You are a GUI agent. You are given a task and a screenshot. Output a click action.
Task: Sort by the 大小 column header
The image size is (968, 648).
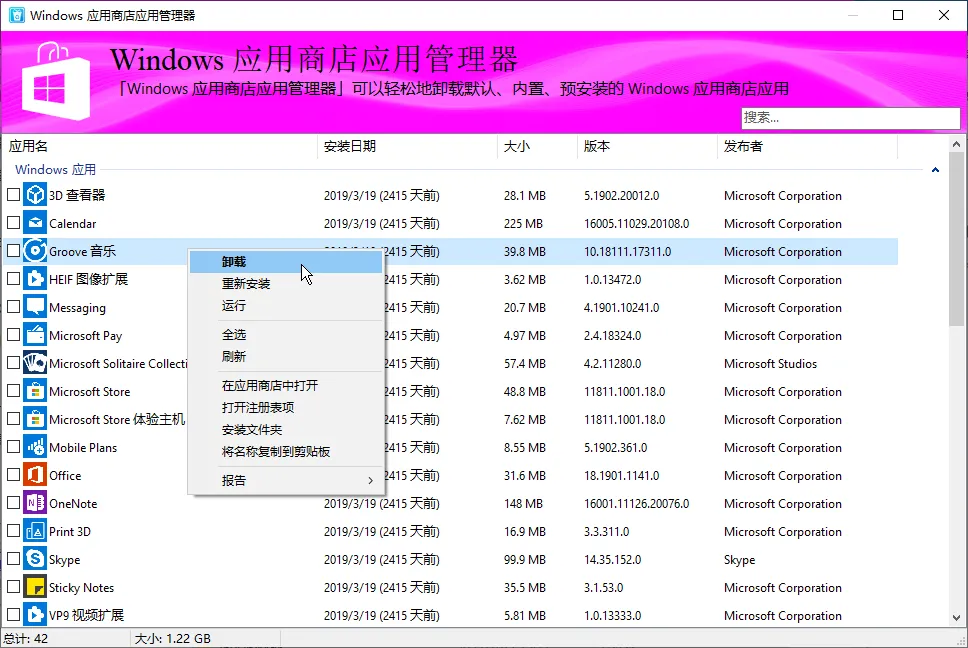[x=537, y=146]
